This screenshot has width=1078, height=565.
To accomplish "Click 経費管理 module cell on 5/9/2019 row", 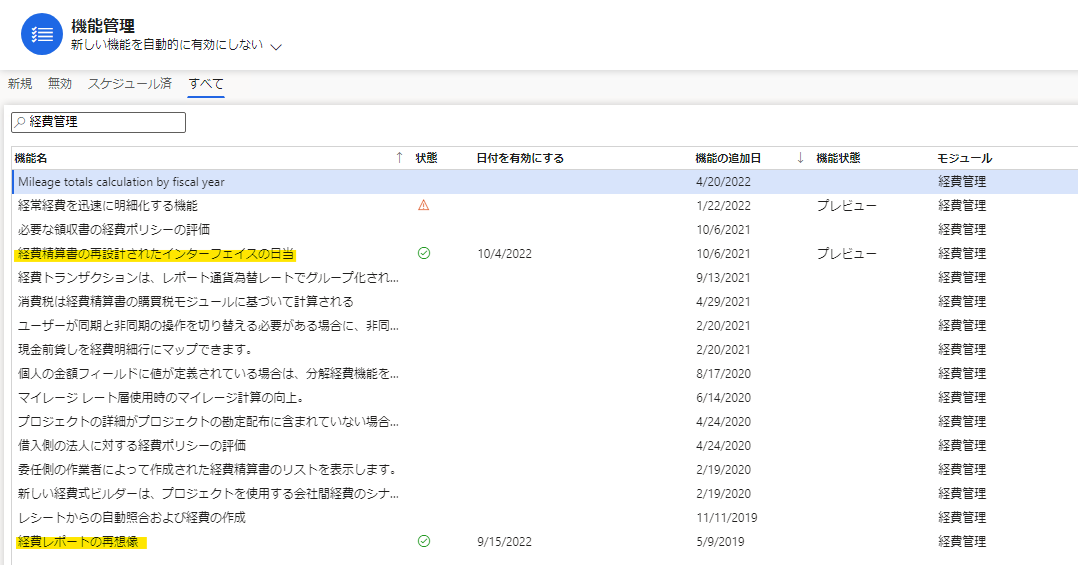I will coord(962,542).
